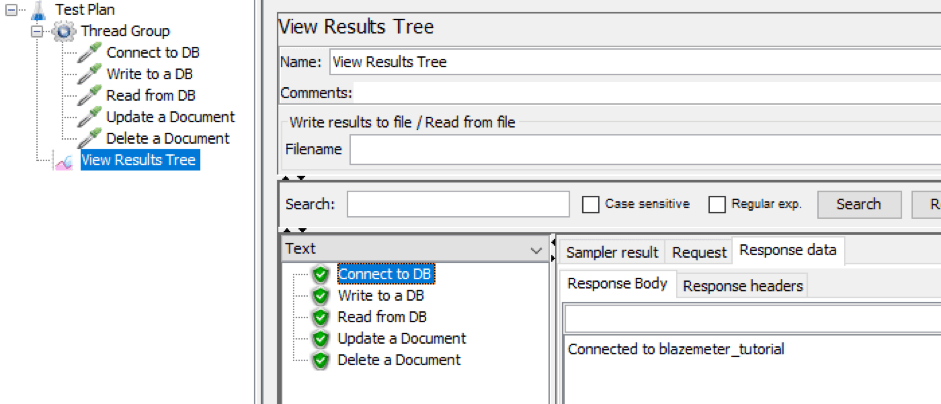
Task: Select Thread Group in the tree
Action: [x=125, y=31]
